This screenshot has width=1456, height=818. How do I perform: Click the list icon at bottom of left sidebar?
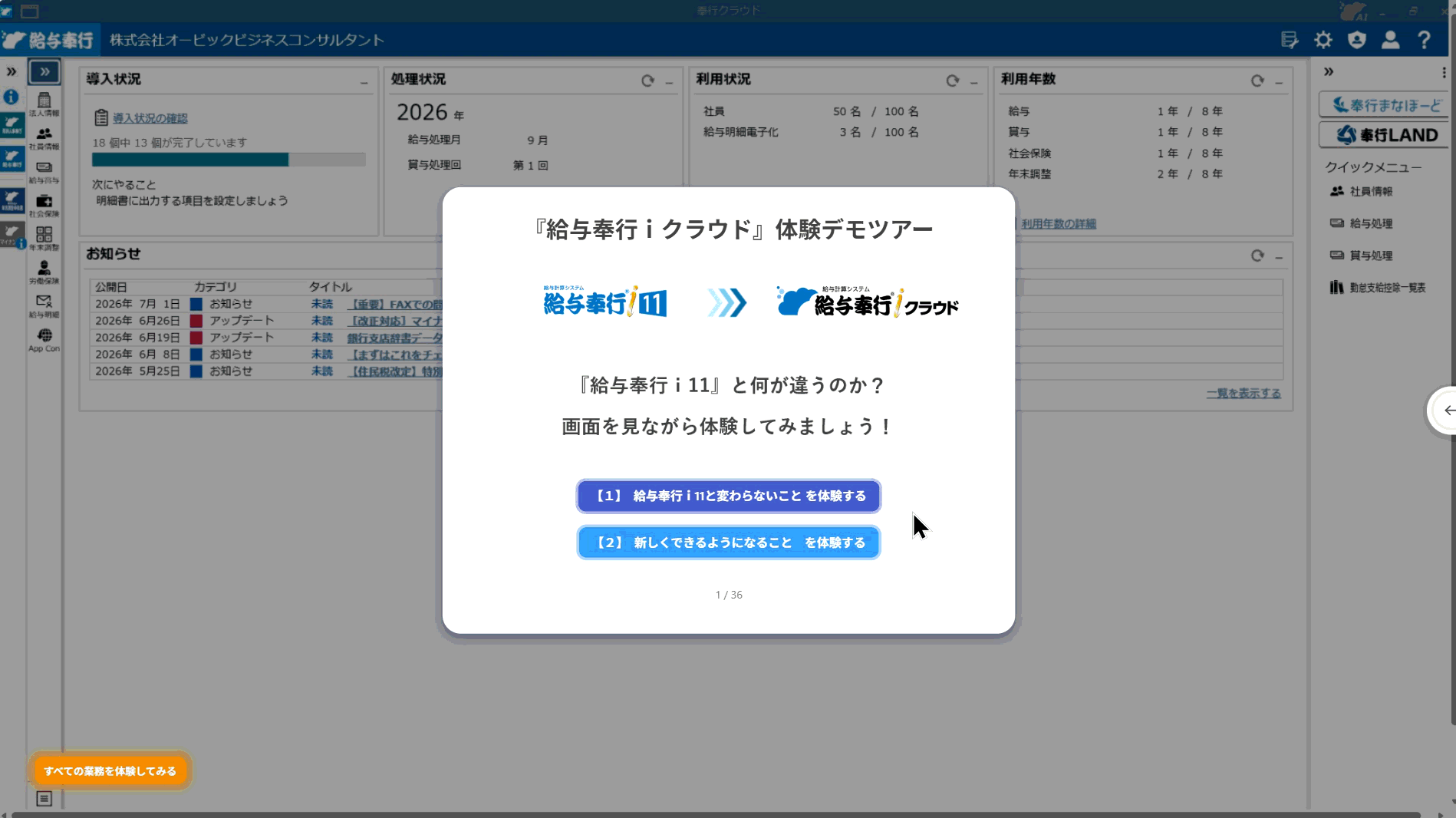click(x=44, y=799)
